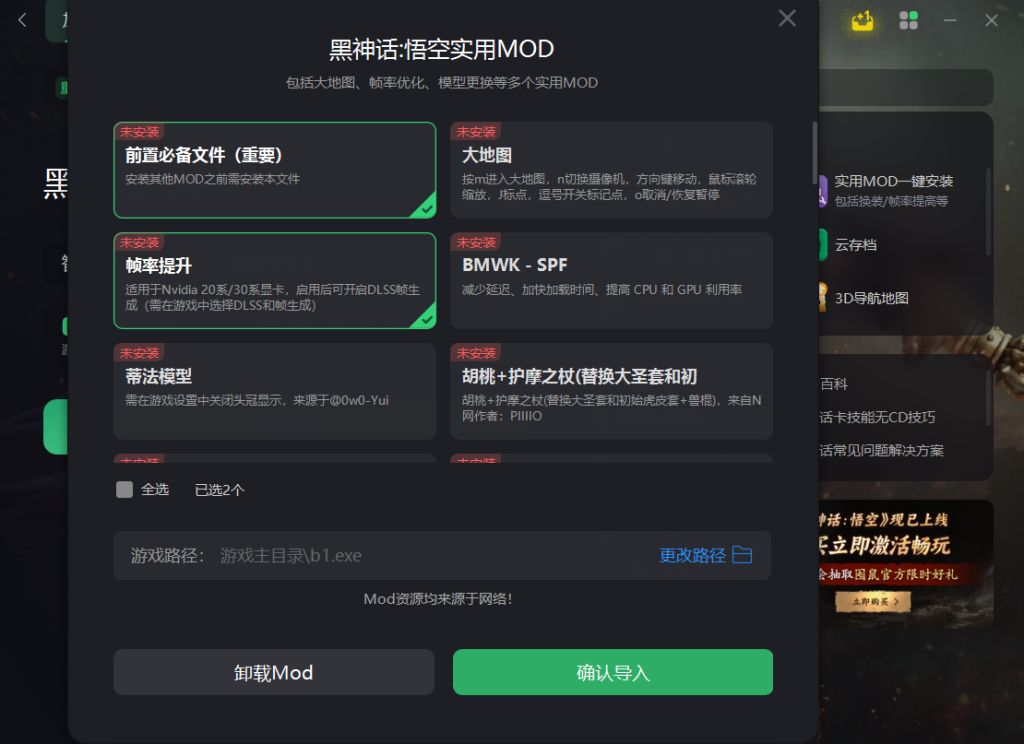1024x744 pixels.
Task: Click the 游戏路径 input field
Action: [x=442, y=555]
